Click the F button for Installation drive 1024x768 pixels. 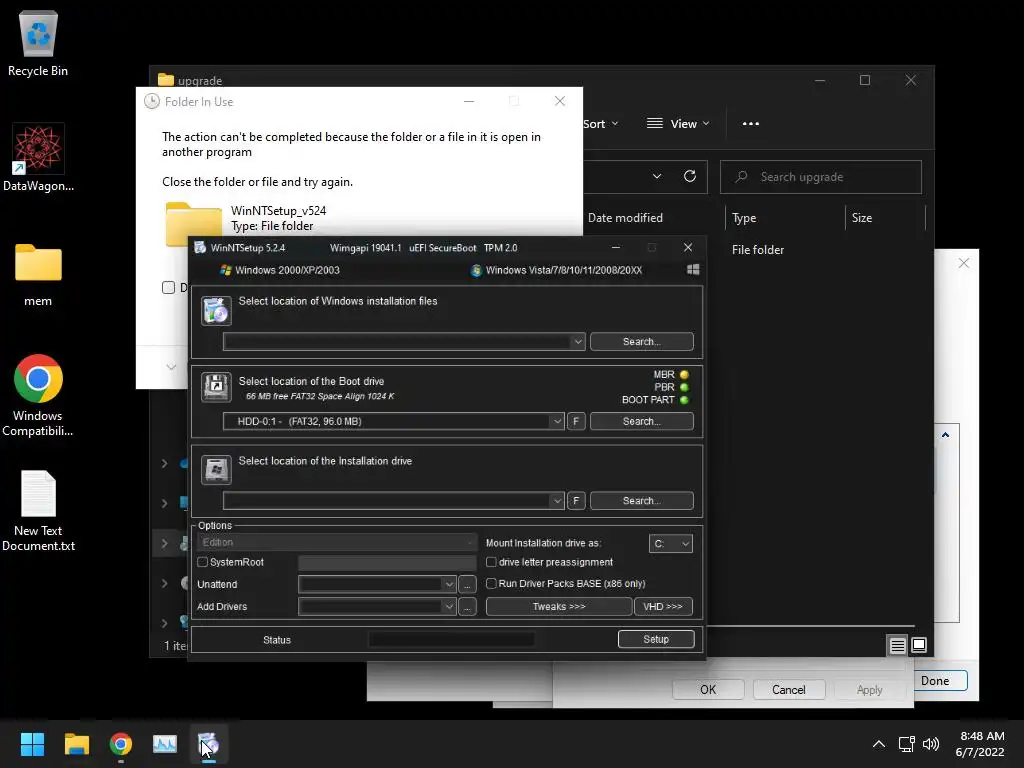coord(576,501)
